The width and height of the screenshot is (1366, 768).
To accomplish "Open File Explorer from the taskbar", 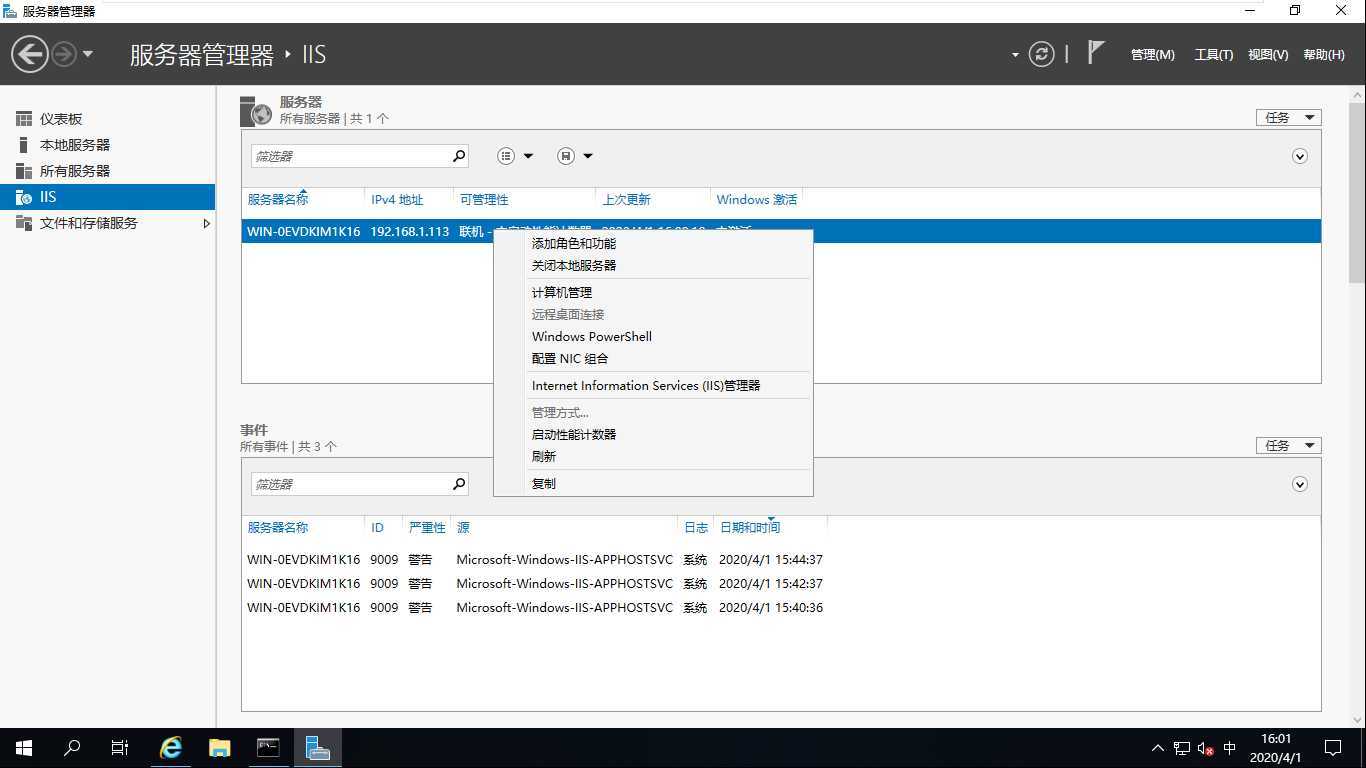I will [x=219, y=748].
